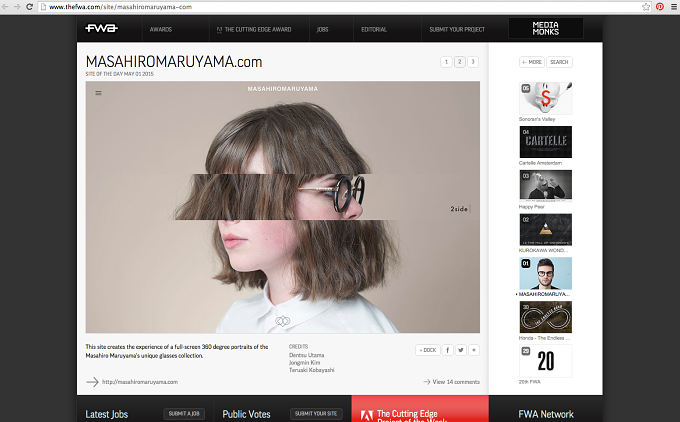680x422 pixels.
Task: Open http://masahiromaruyama.com link
Action: point(140,382)
